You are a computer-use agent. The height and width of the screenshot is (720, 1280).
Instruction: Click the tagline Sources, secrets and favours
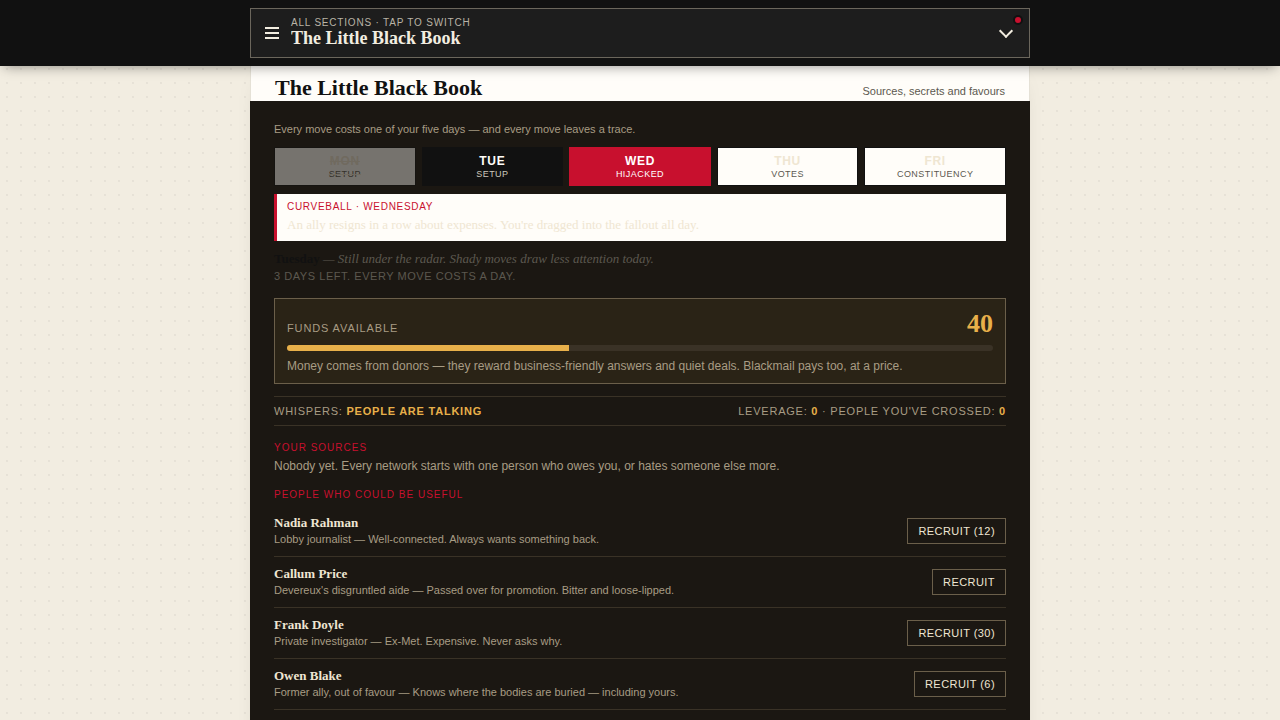point(934,91)
